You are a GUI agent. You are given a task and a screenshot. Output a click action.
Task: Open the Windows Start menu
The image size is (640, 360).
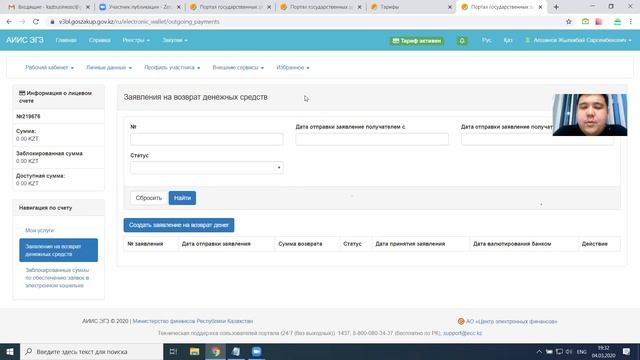pos(10,351)
